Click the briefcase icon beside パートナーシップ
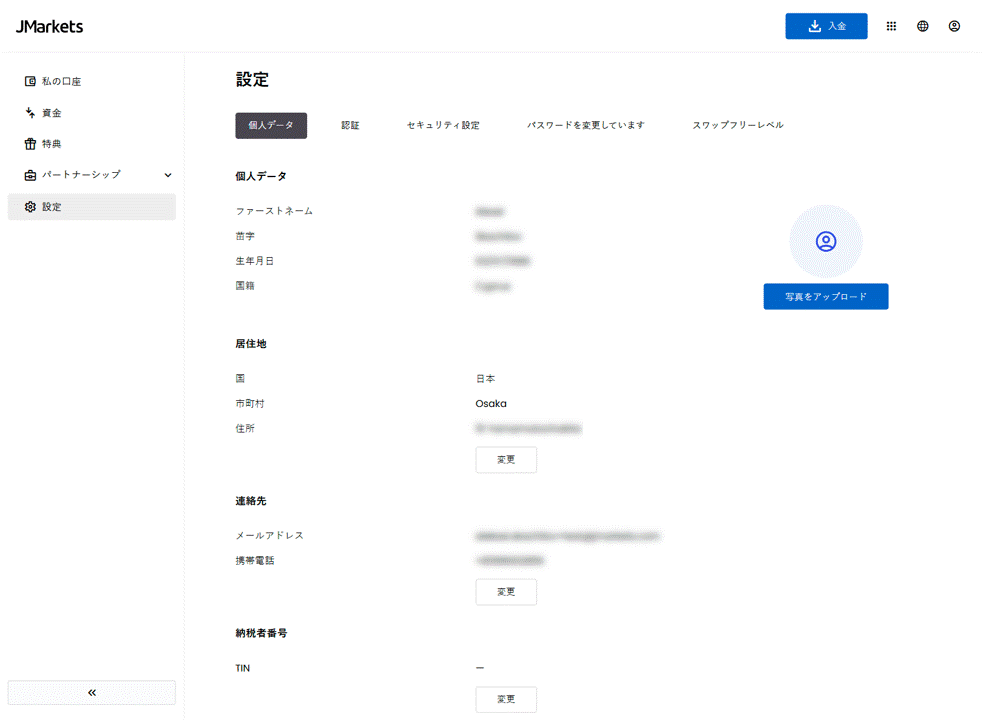The height and width of the screenshot is (720, 983). [30, 175]
